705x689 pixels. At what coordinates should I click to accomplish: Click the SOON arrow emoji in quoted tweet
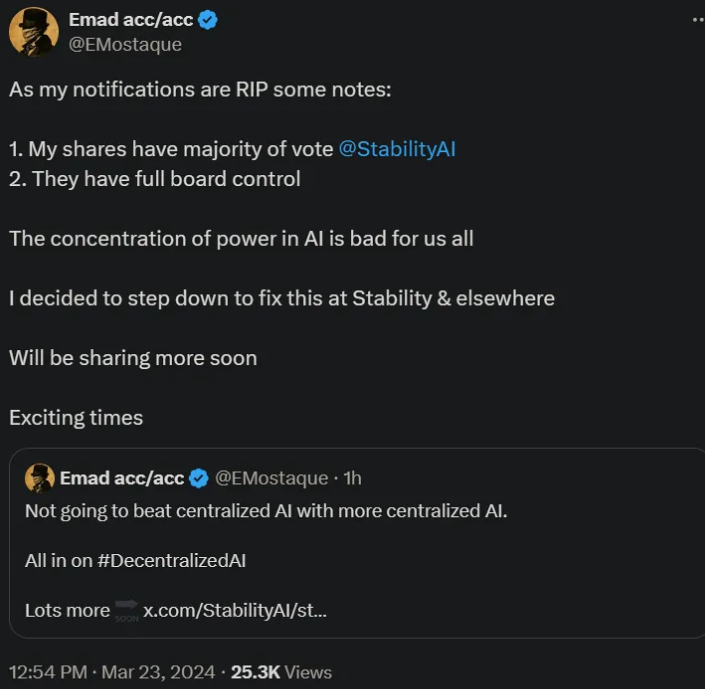point(126,609)
